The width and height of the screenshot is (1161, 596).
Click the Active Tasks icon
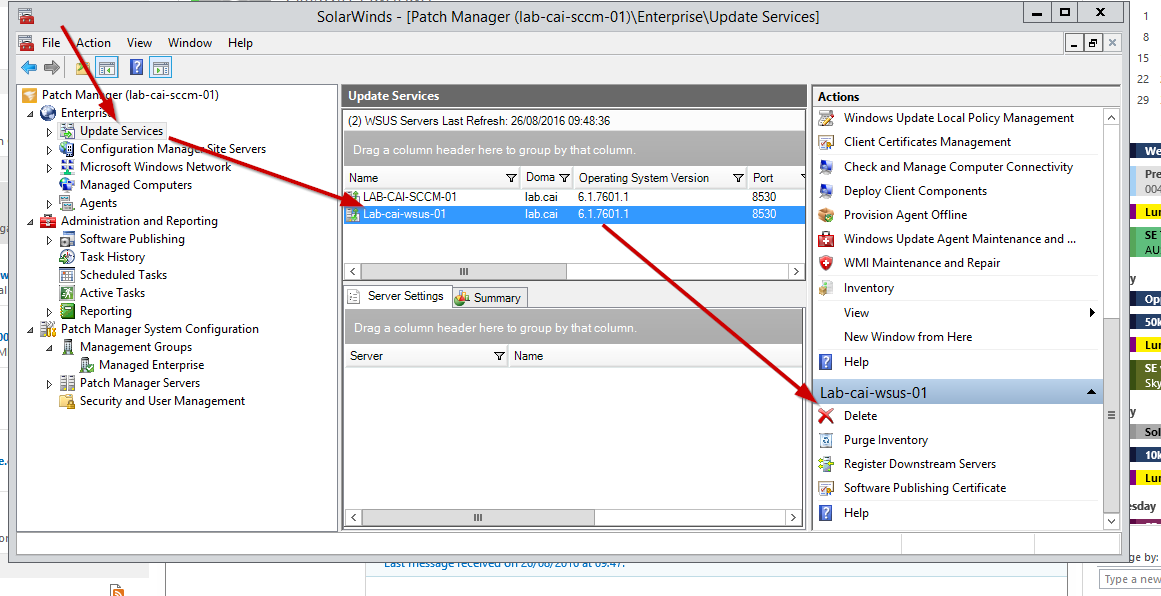(x=67, y=293)
